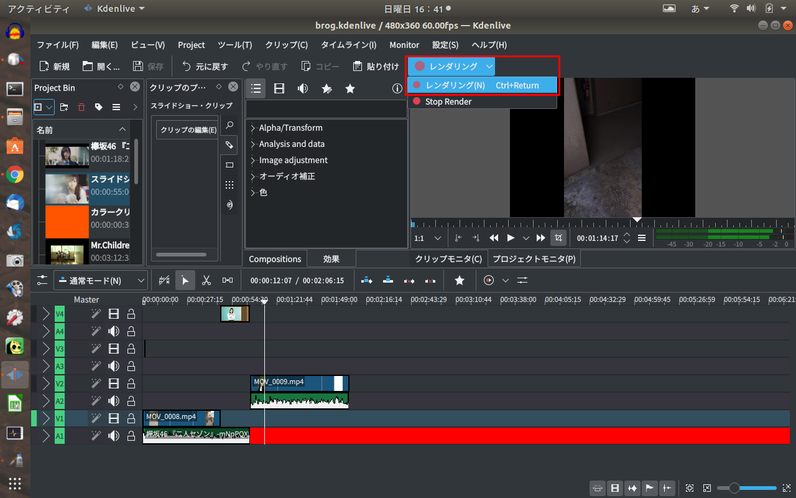Toggle the monitor crop/zone icon
Screen dimensions: 796x498
pos(558,238)
